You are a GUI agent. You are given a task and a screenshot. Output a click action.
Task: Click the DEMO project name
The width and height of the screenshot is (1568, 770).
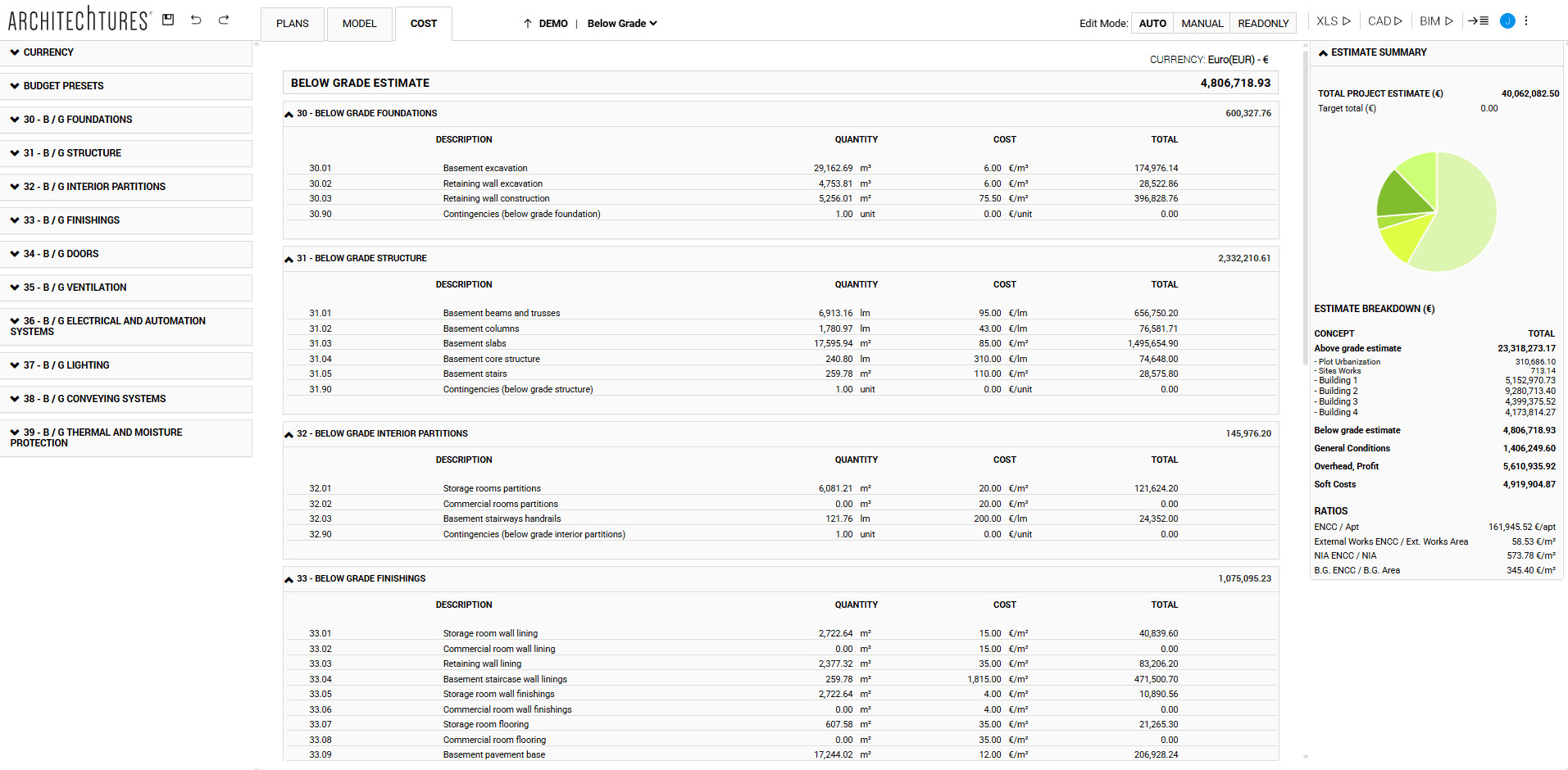(x=552, y=23)
